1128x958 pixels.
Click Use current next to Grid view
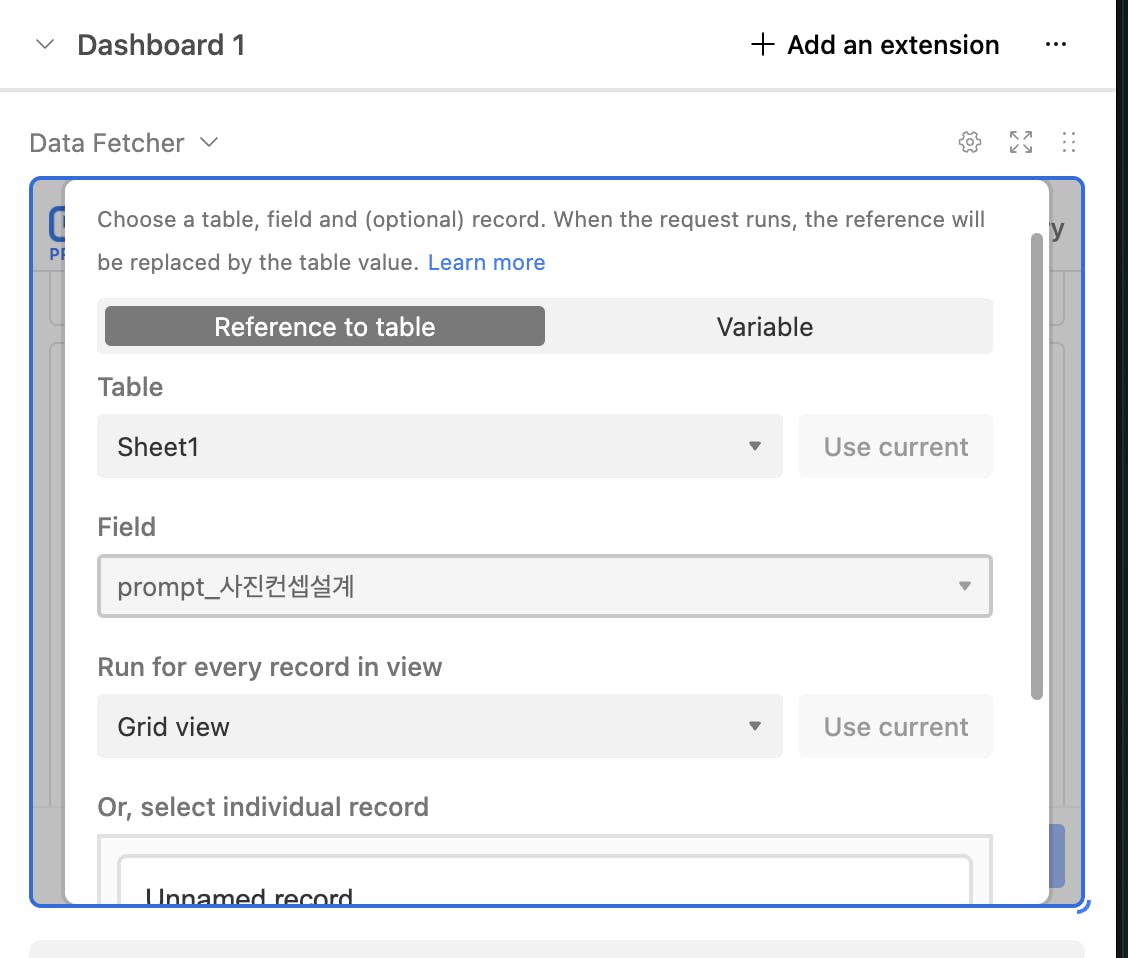coord(896,726)
